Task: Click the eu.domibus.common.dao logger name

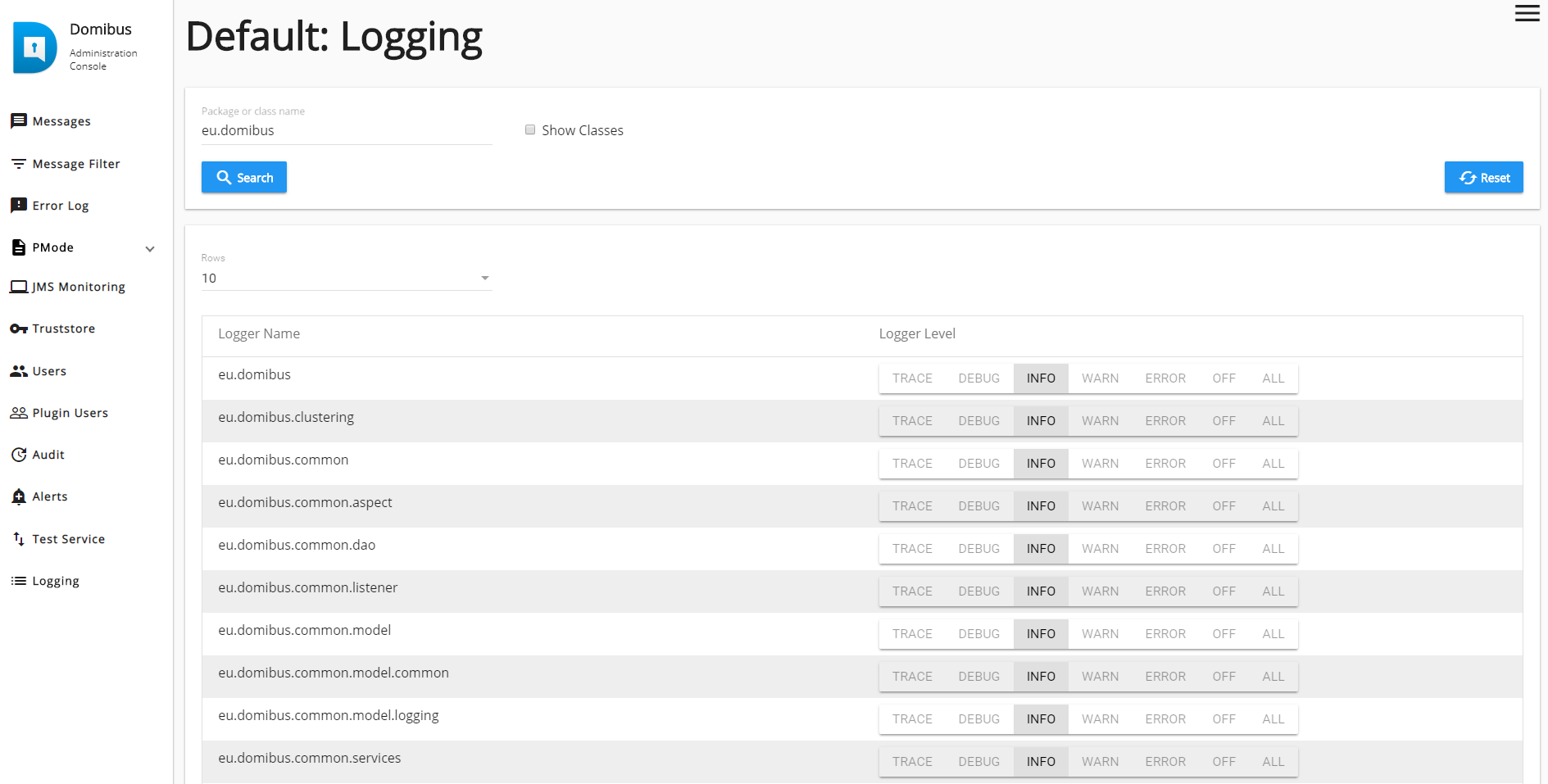Action: (297, 545)
